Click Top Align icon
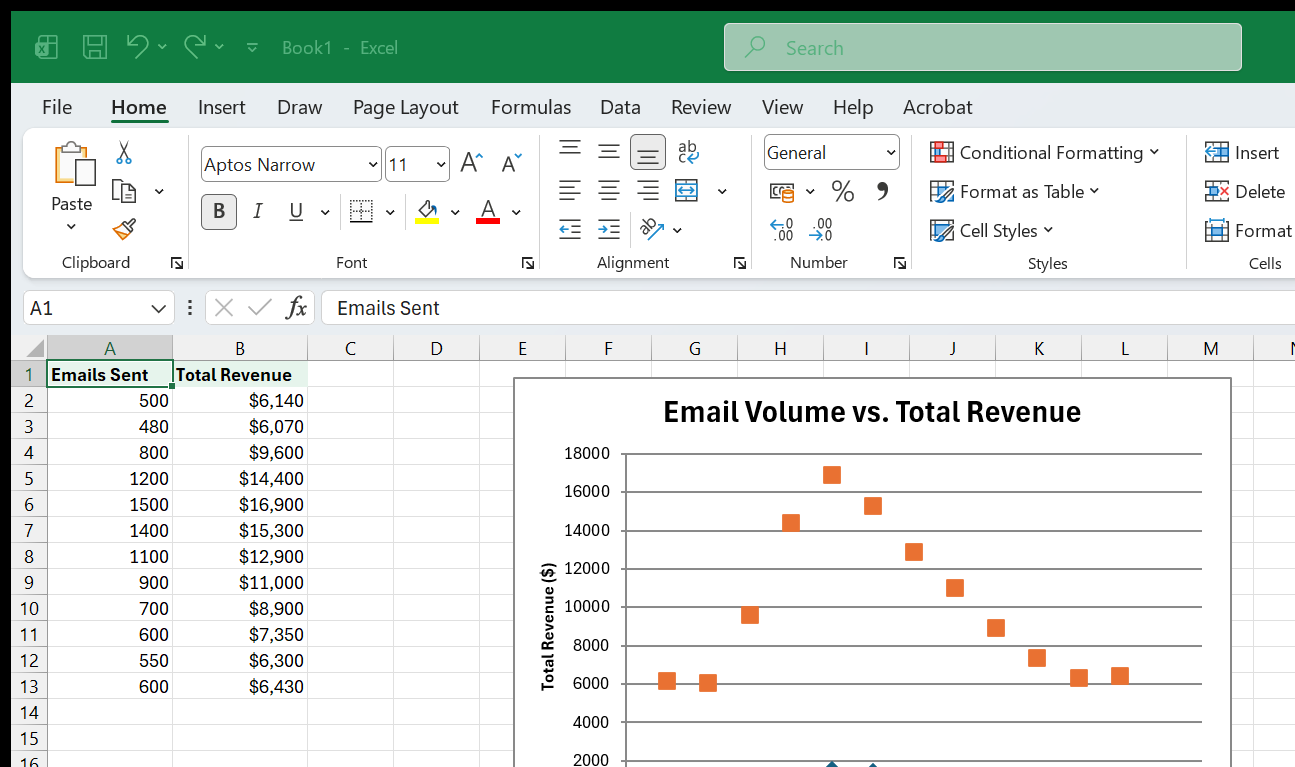Image resolution: width=1295 pixels, height=767 pixels. point(570,151)
